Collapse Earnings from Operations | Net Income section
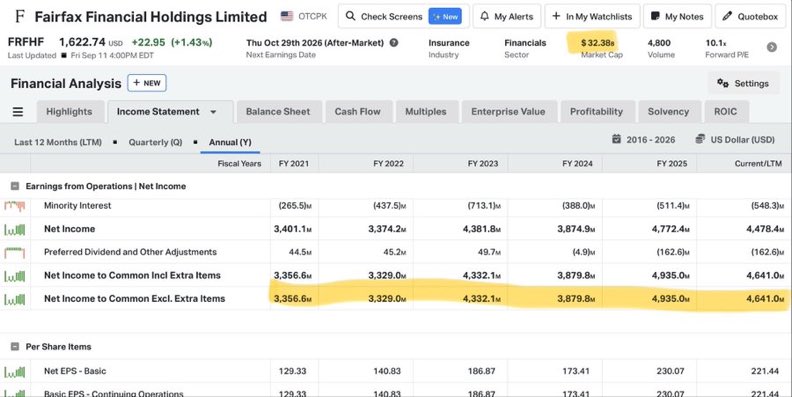The height and width of the screenshot is (397, 792). (15, 186)
